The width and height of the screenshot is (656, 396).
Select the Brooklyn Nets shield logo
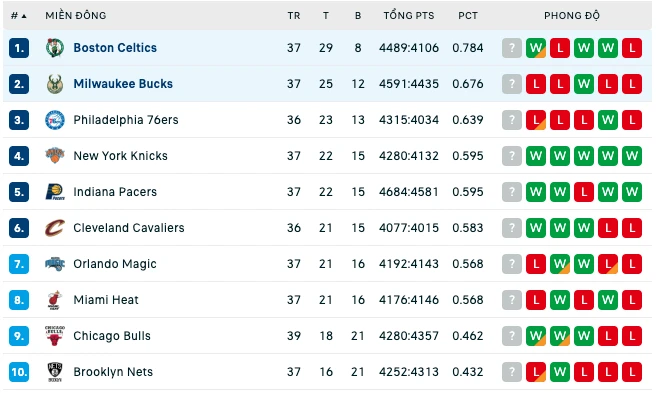tap(55, 372)
